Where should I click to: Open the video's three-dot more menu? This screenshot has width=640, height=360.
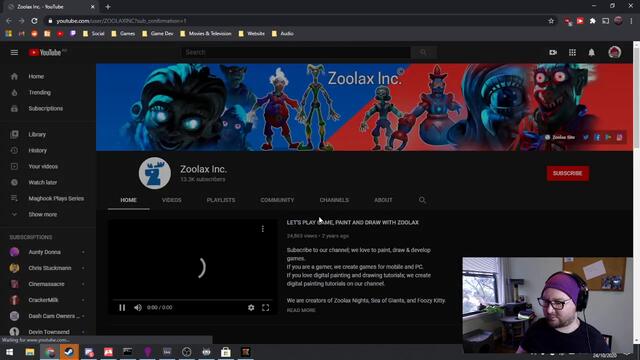coord(263,229)
